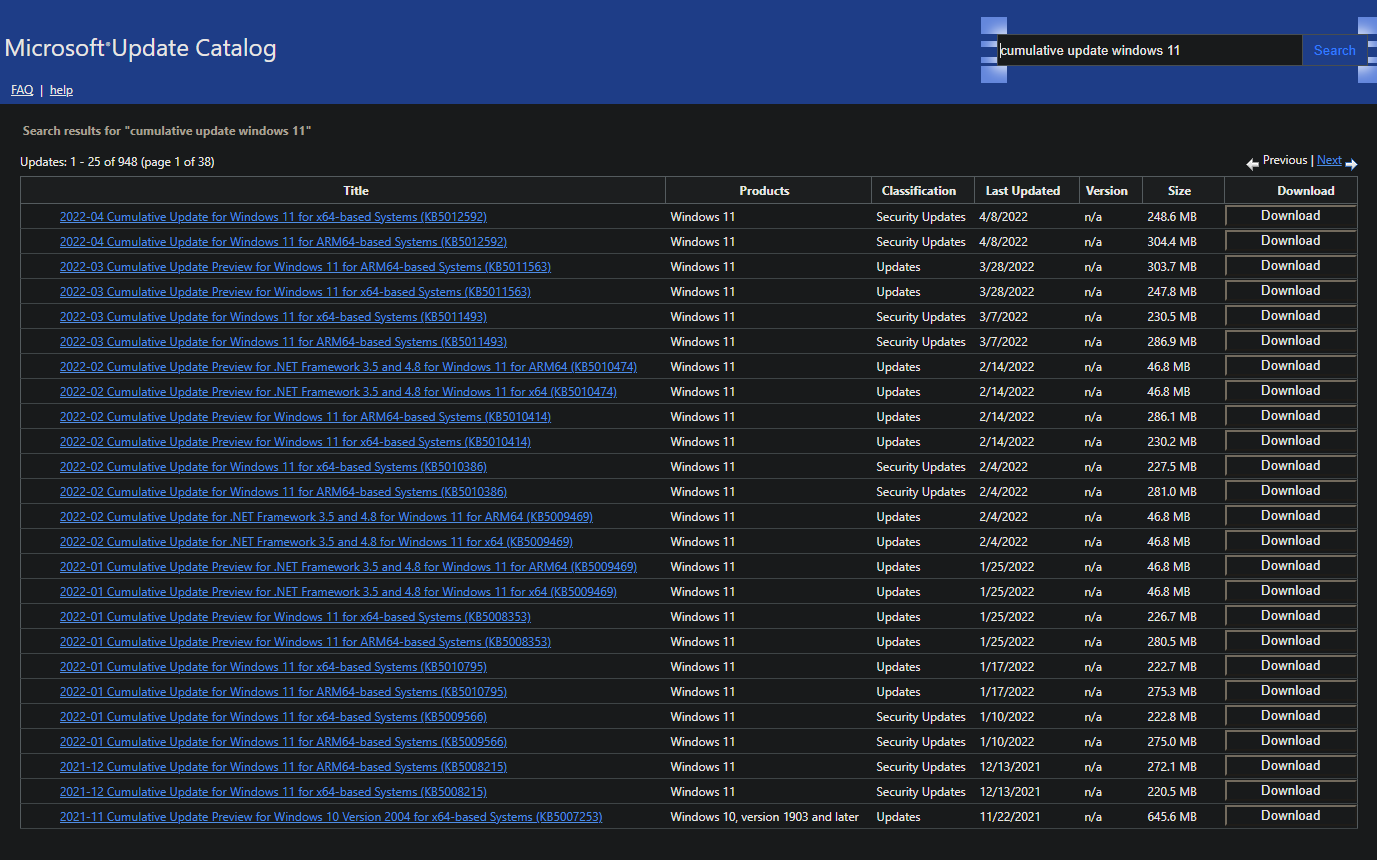Open the help link in the header
1377x860 pixels.
(x=61, y=90)
